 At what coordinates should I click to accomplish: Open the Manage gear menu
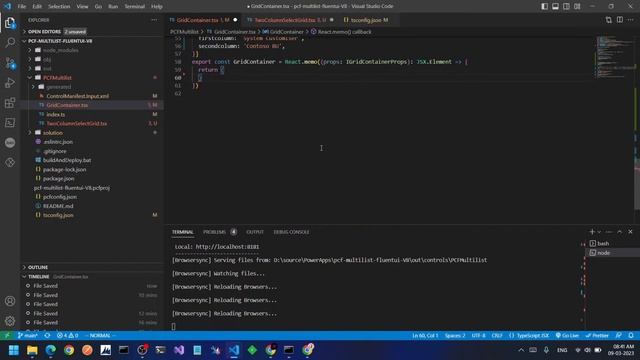pos(10,321)
